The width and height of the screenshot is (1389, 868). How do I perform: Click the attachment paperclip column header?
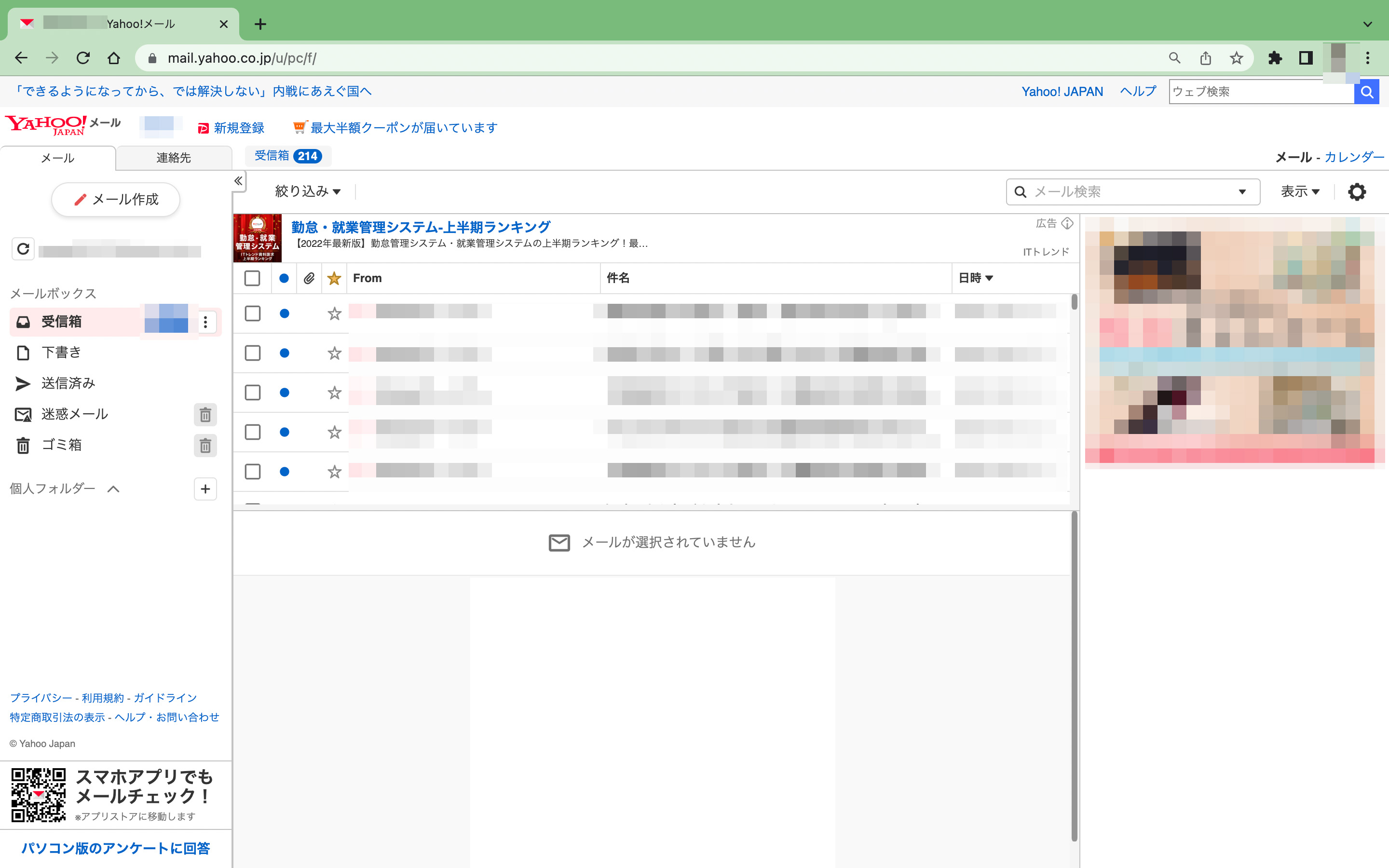coord(309,278)
